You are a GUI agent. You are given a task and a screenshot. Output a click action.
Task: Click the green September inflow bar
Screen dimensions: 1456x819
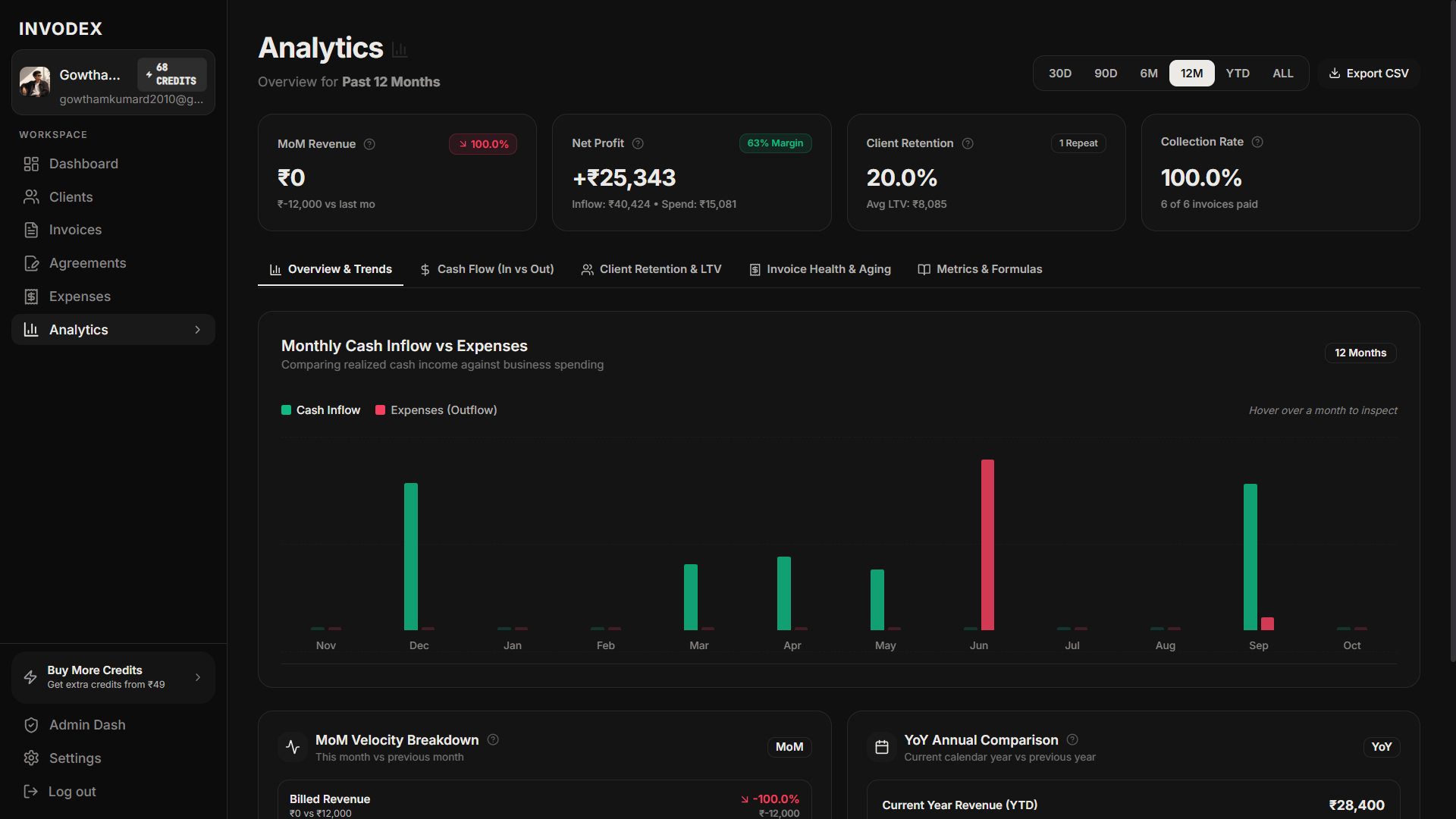click(x=1250, y=557)
